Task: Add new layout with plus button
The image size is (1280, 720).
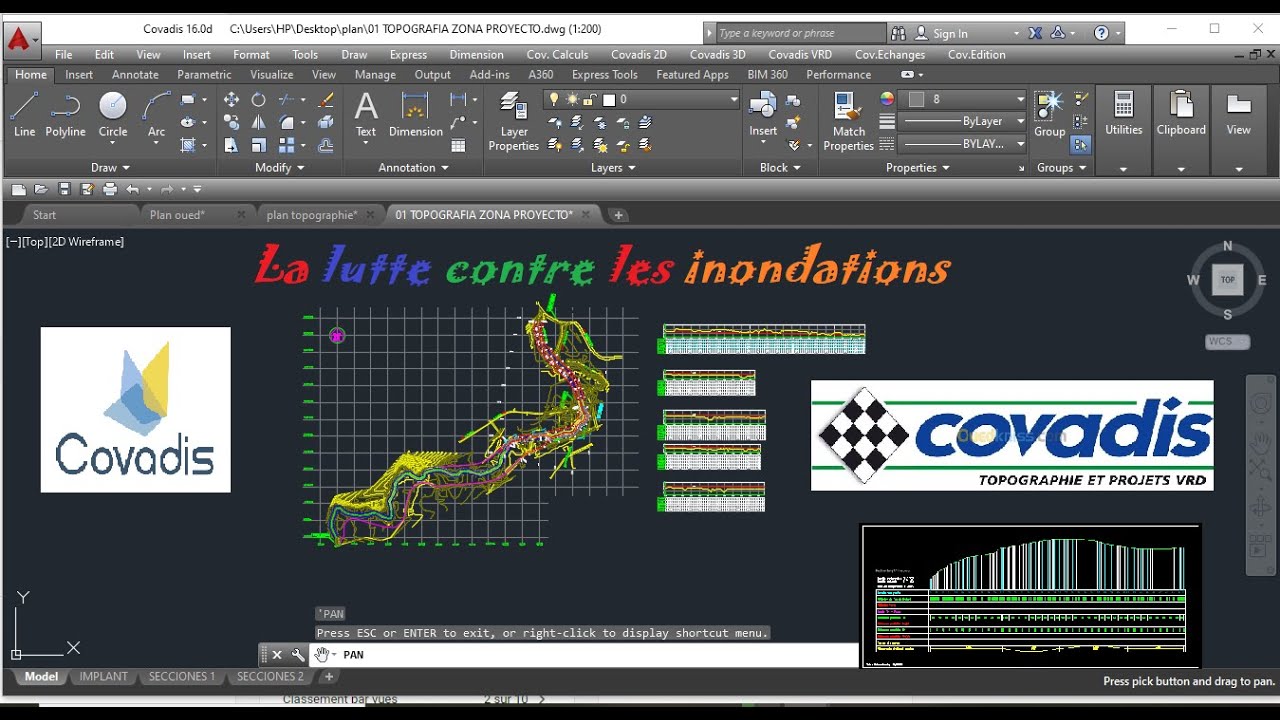Action: [328, 677]
